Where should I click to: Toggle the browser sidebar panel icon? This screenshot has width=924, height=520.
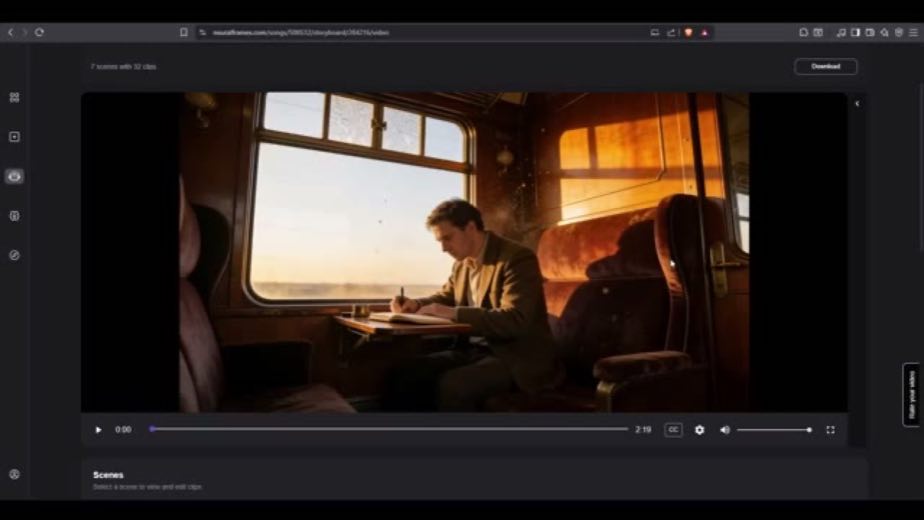coord(855,32)
